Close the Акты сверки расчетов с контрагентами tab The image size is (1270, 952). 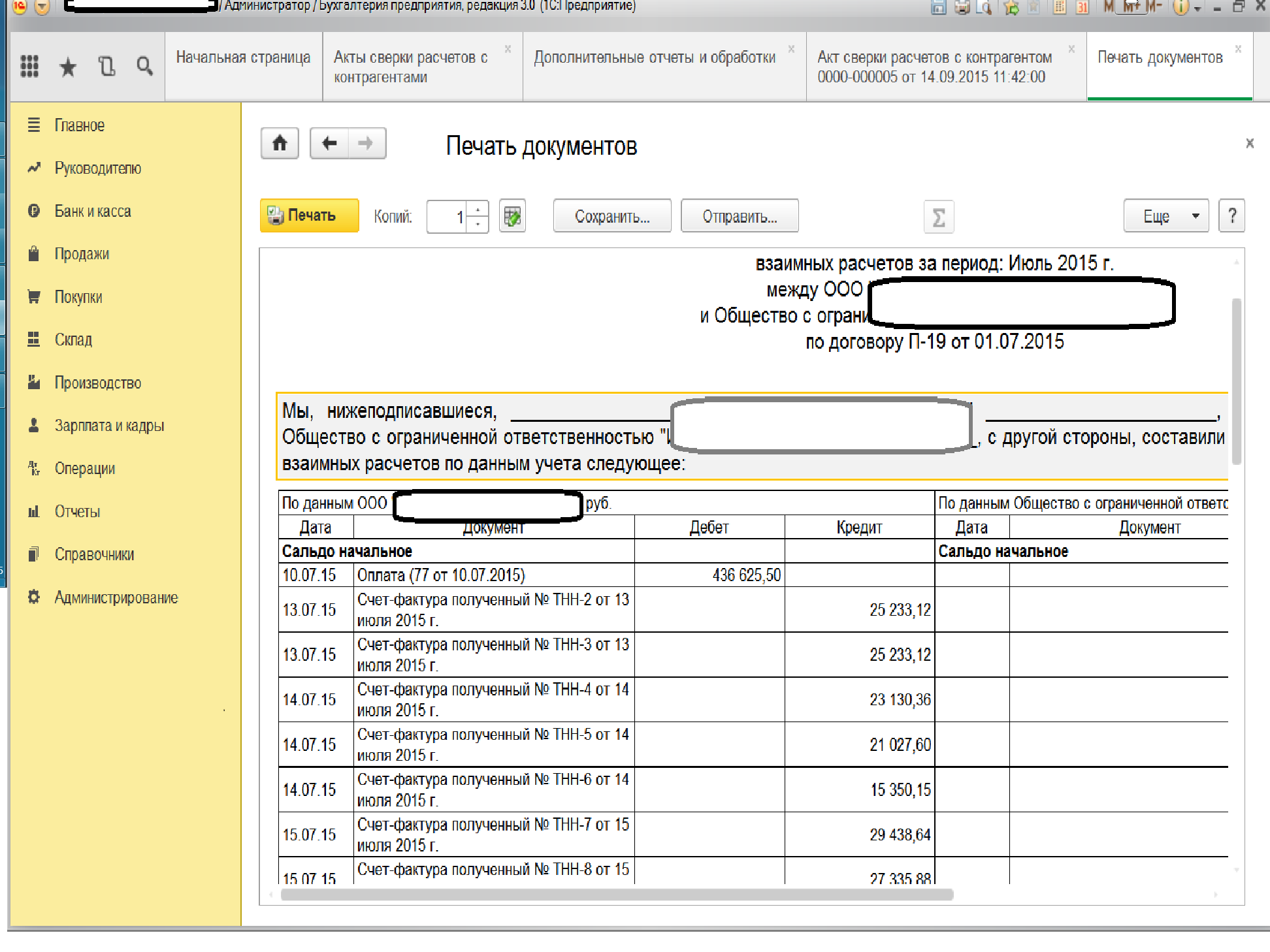508,49
